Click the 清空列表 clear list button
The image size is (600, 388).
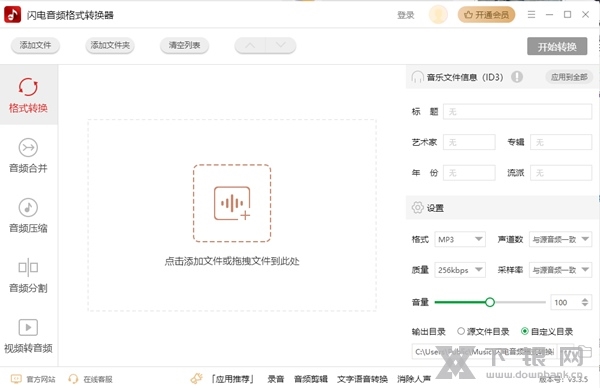[x=184, y=45]
